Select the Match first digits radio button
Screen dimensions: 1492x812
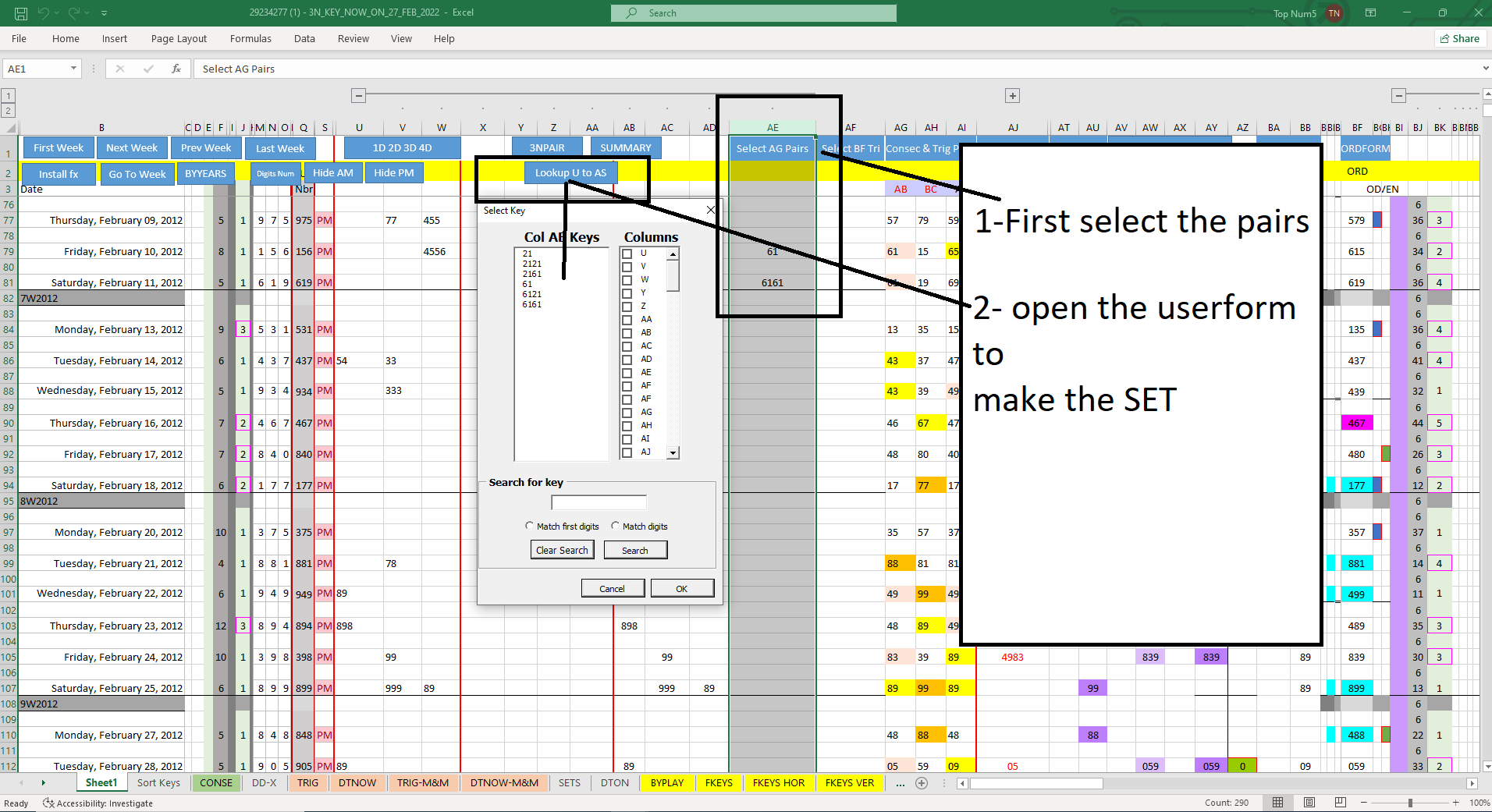[x=530, y=526]
